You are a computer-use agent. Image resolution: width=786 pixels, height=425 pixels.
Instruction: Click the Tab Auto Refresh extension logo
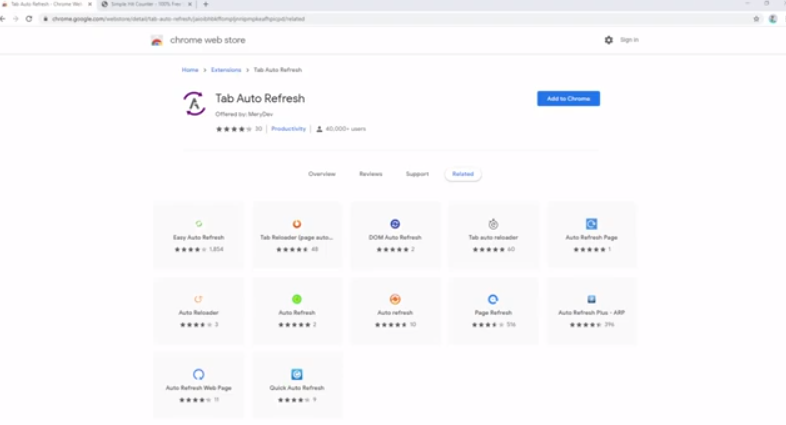[x=194, y=104]
